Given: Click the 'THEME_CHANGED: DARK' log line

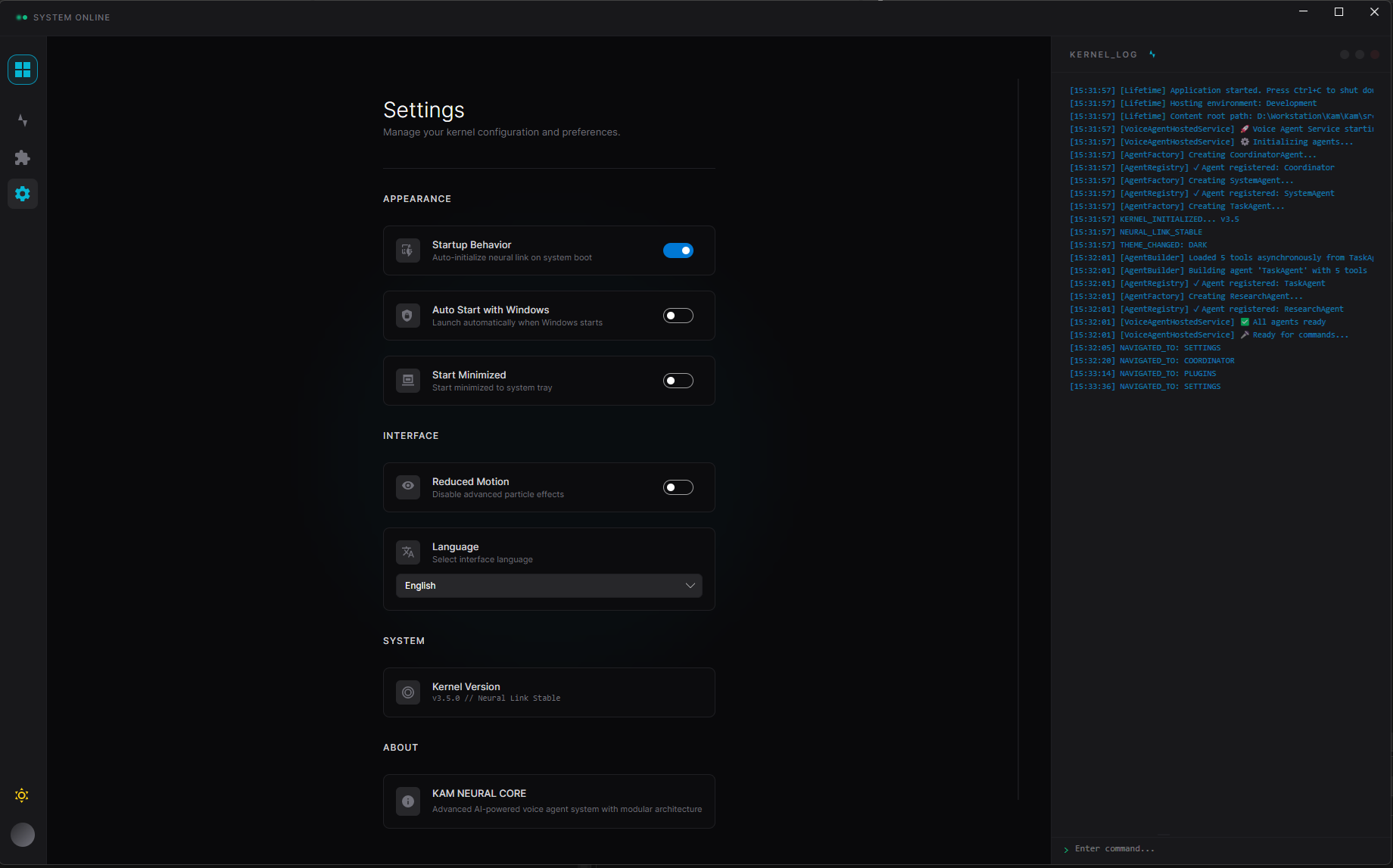Looking at the screenshot, I should [1139, 245].
